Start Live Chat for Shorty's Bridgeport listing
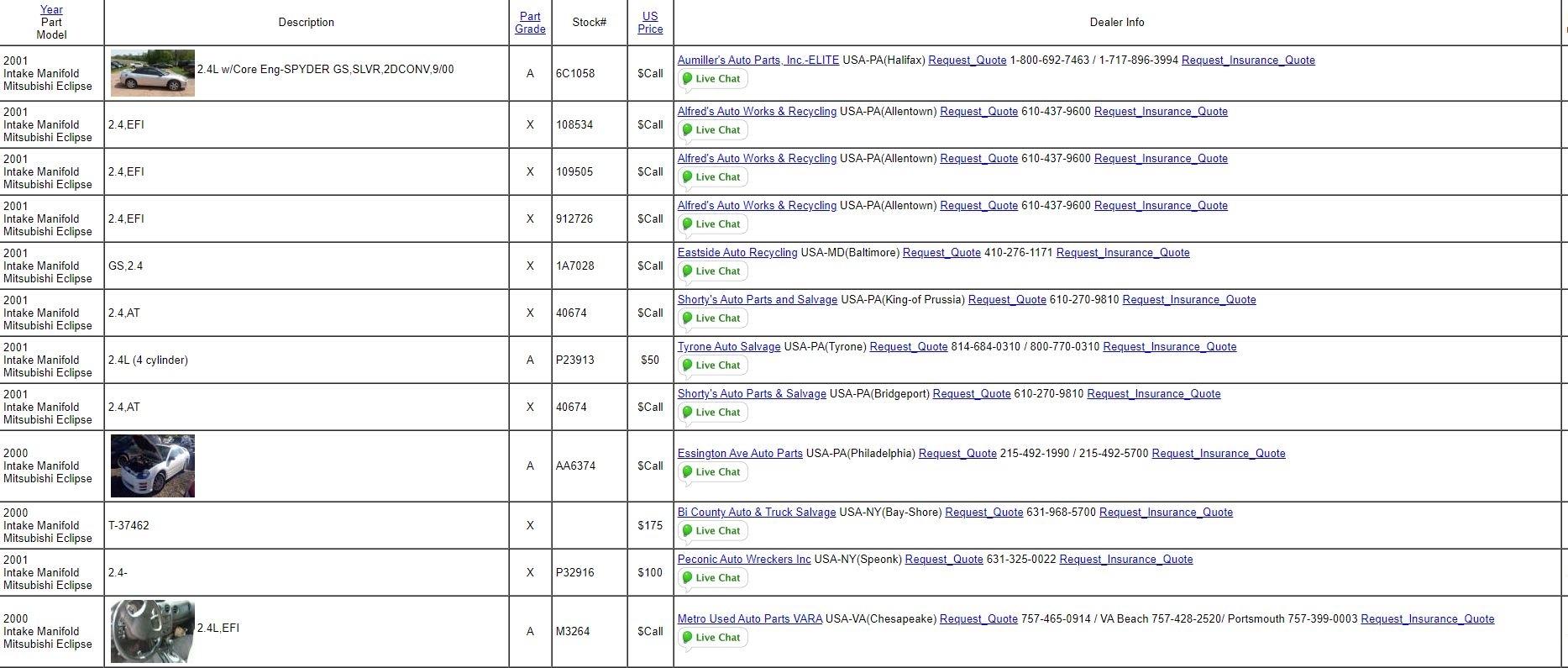The image size is (1568, 668). tap(712, 413)
